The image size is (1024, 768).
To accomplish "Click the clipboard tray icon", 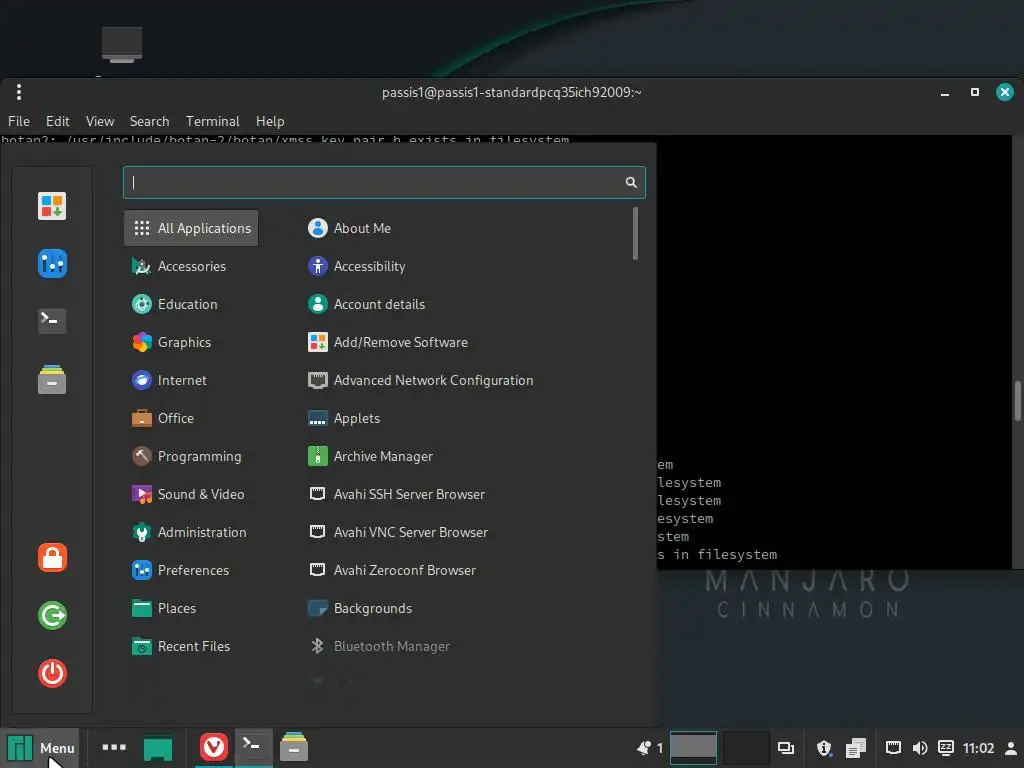I will [x=856, y=748].
